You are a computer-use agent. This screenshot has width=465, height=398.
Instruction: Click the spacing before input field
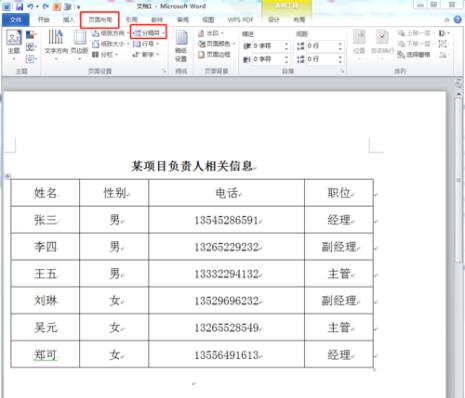point(321,46)
